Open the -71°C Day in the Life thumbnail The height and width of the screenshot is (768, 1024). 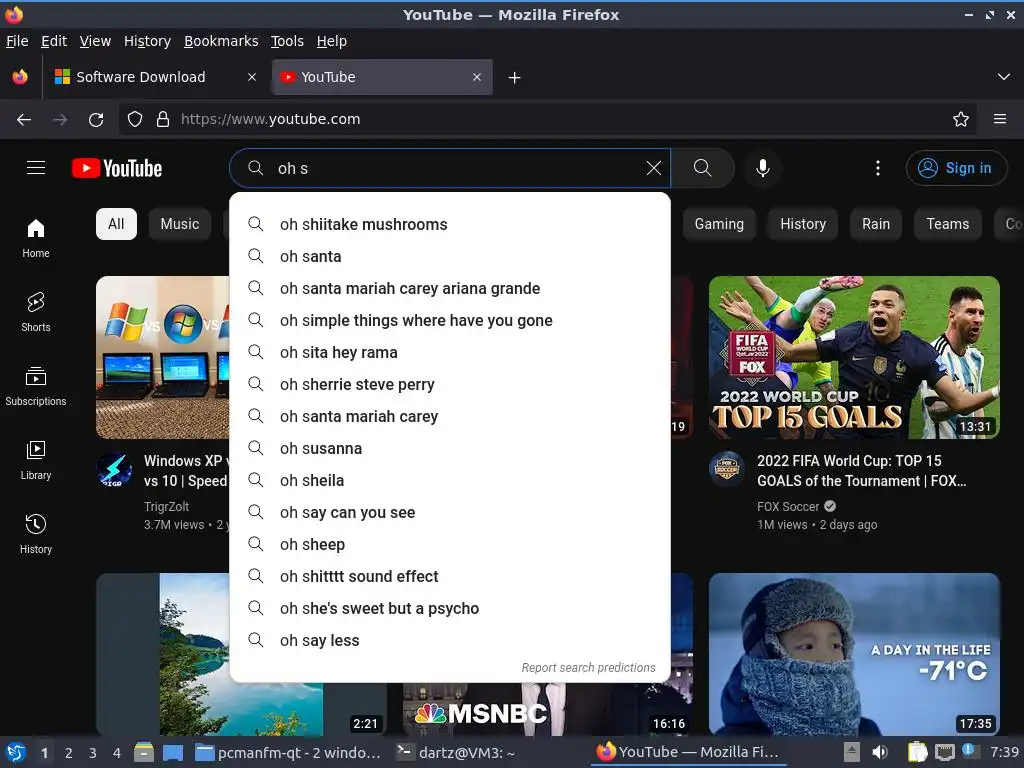click(854, 654)
